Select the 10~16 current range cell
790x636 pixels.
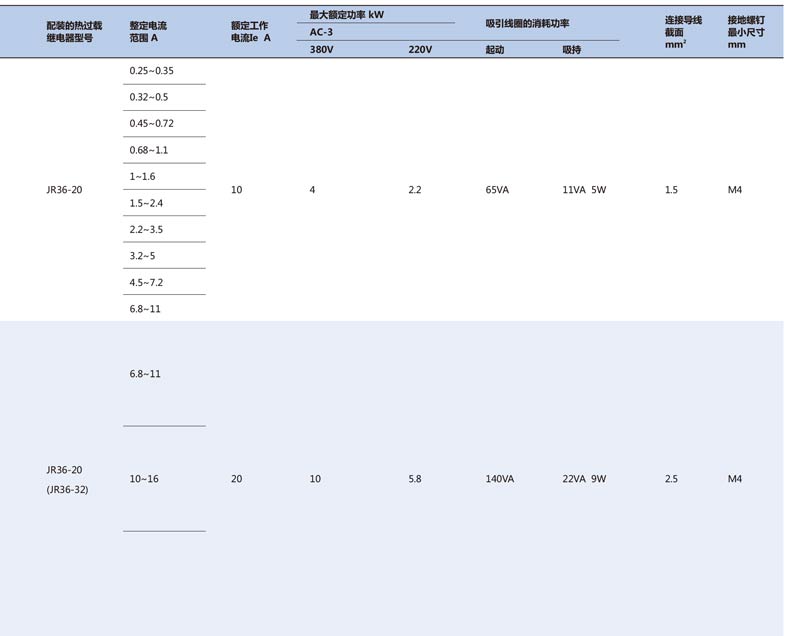coord(144,479)
